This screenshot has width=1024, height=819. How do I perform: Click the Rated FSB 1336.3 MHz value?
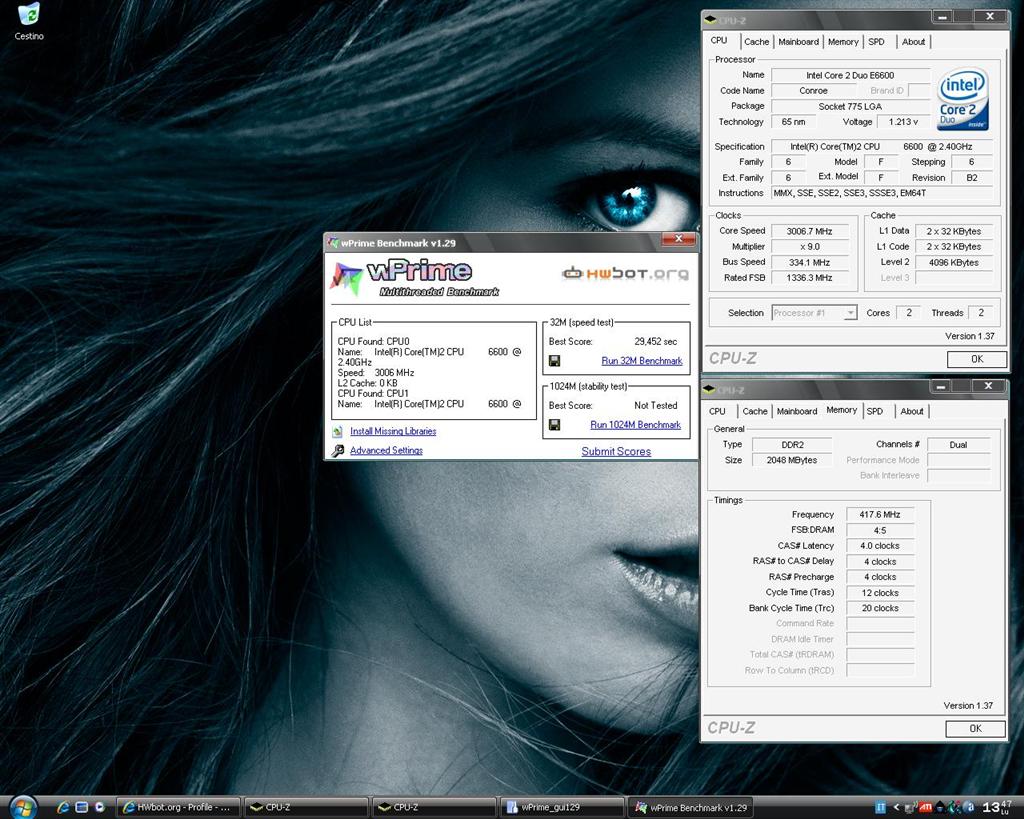[x=810, y=278]
